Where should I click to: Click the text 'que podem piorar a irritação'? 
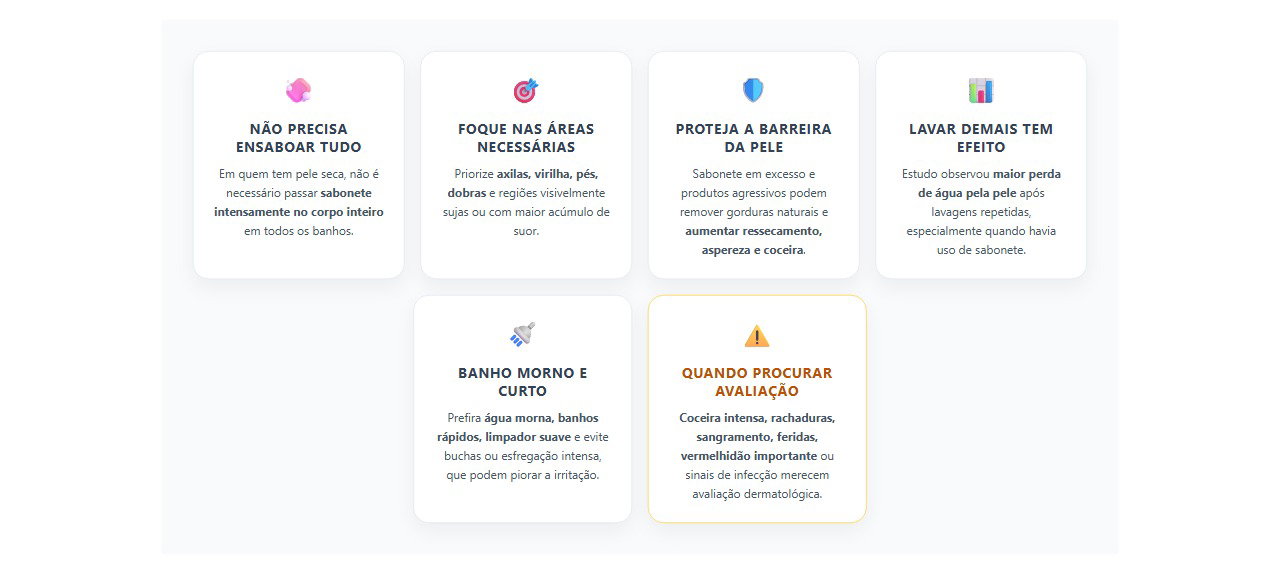522,475
